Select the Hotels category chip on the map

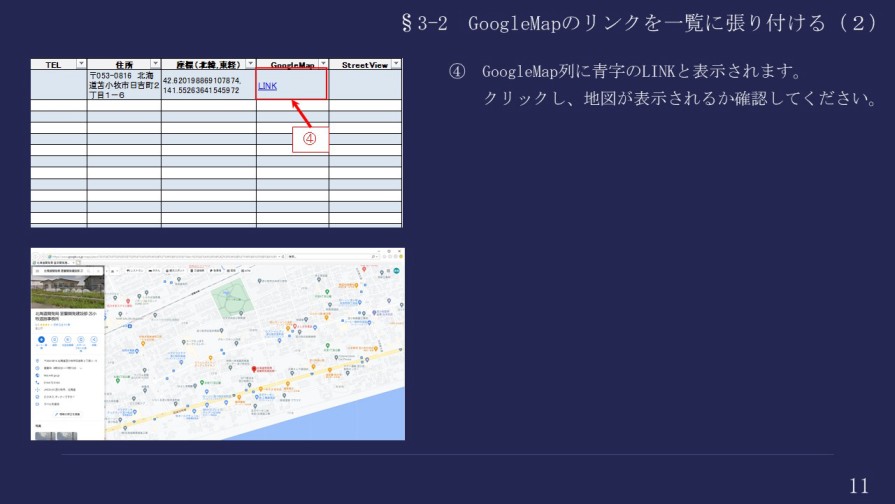coord(155,271)
